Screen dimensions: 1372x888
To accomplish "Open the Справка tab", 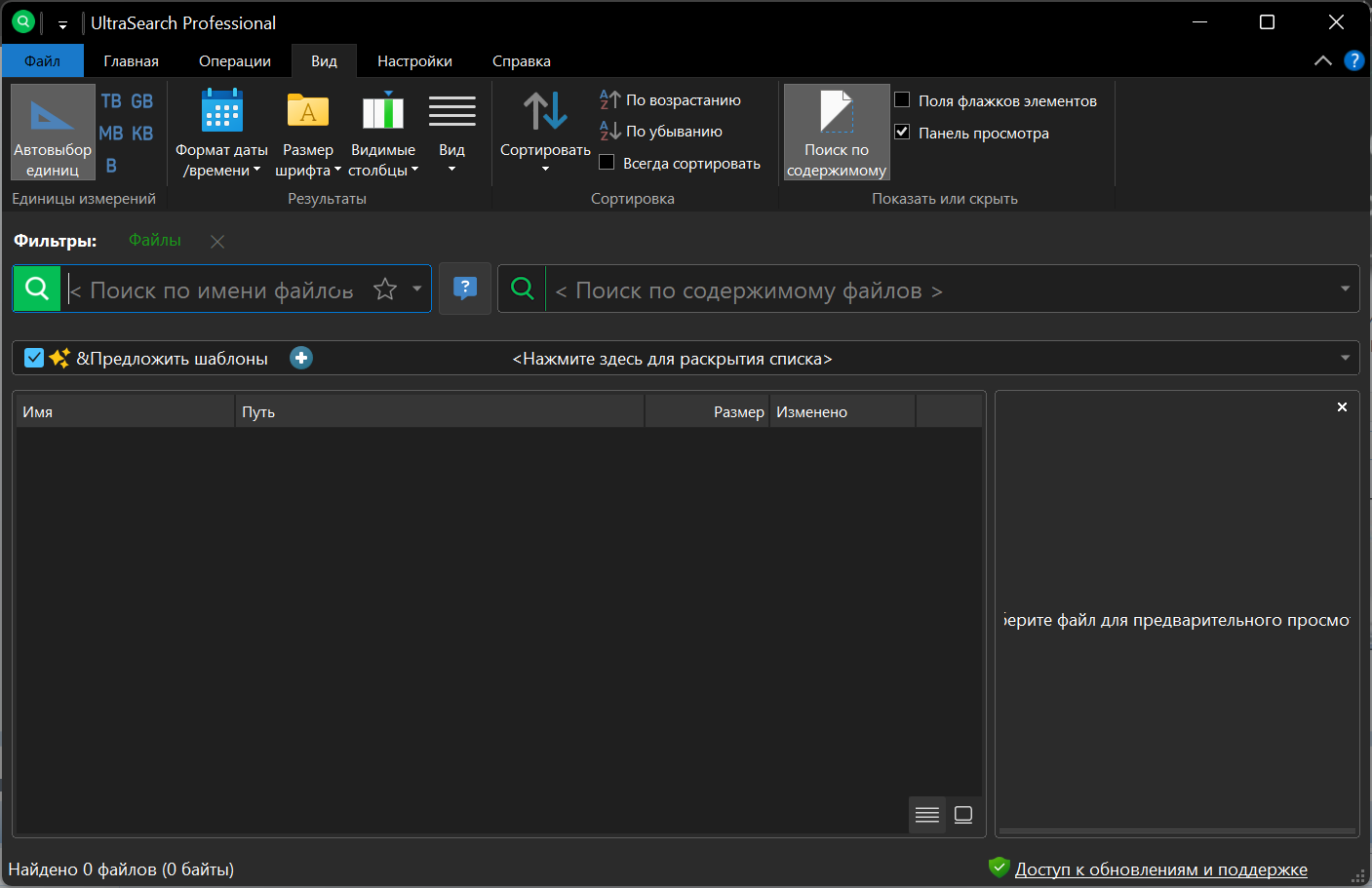I will 522,60.
